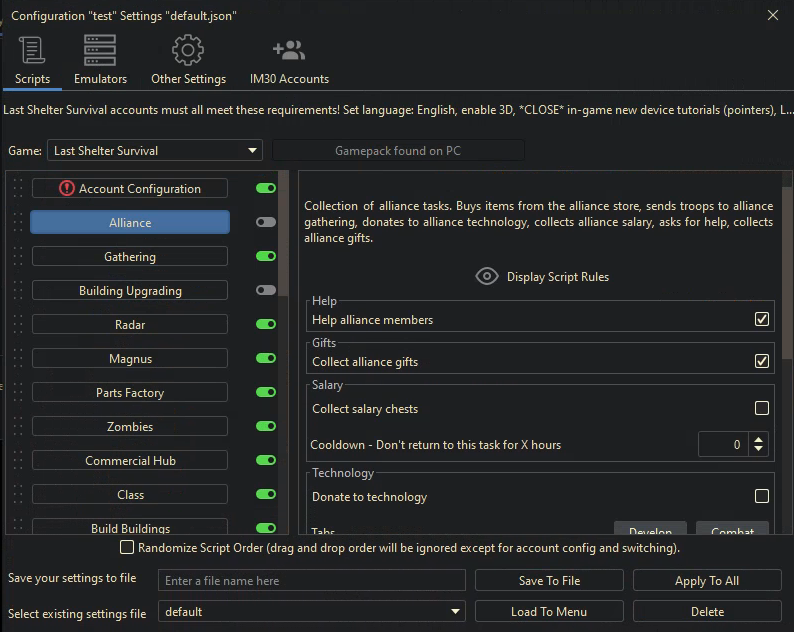Open Other Settings gear icon

[x=188, y=50]
